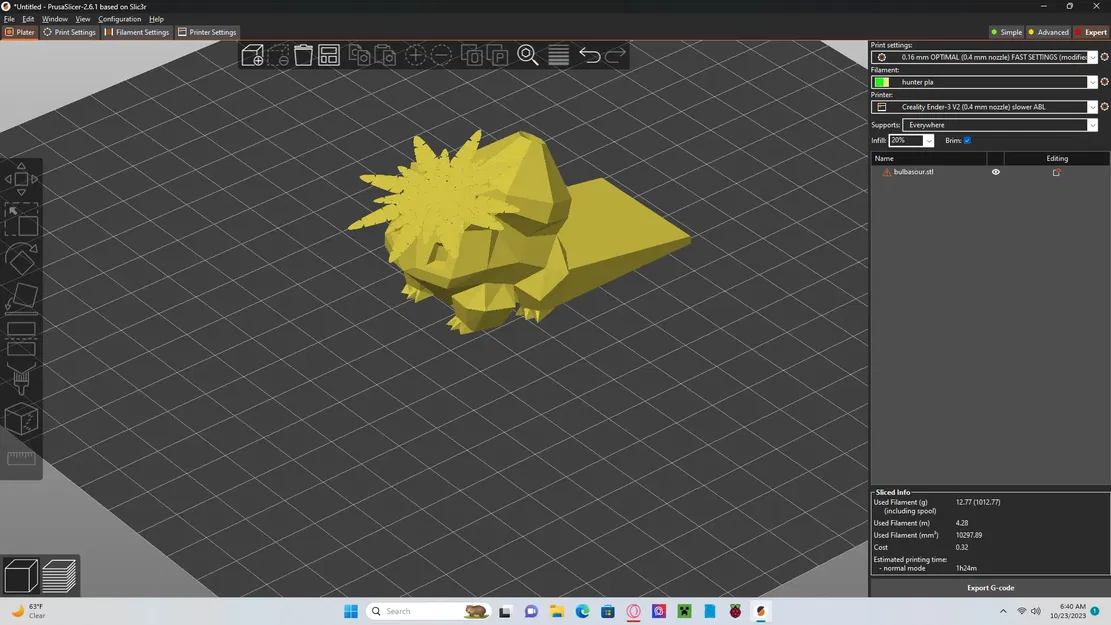Click the Add model toolbar icon

(x=252, y=55)
